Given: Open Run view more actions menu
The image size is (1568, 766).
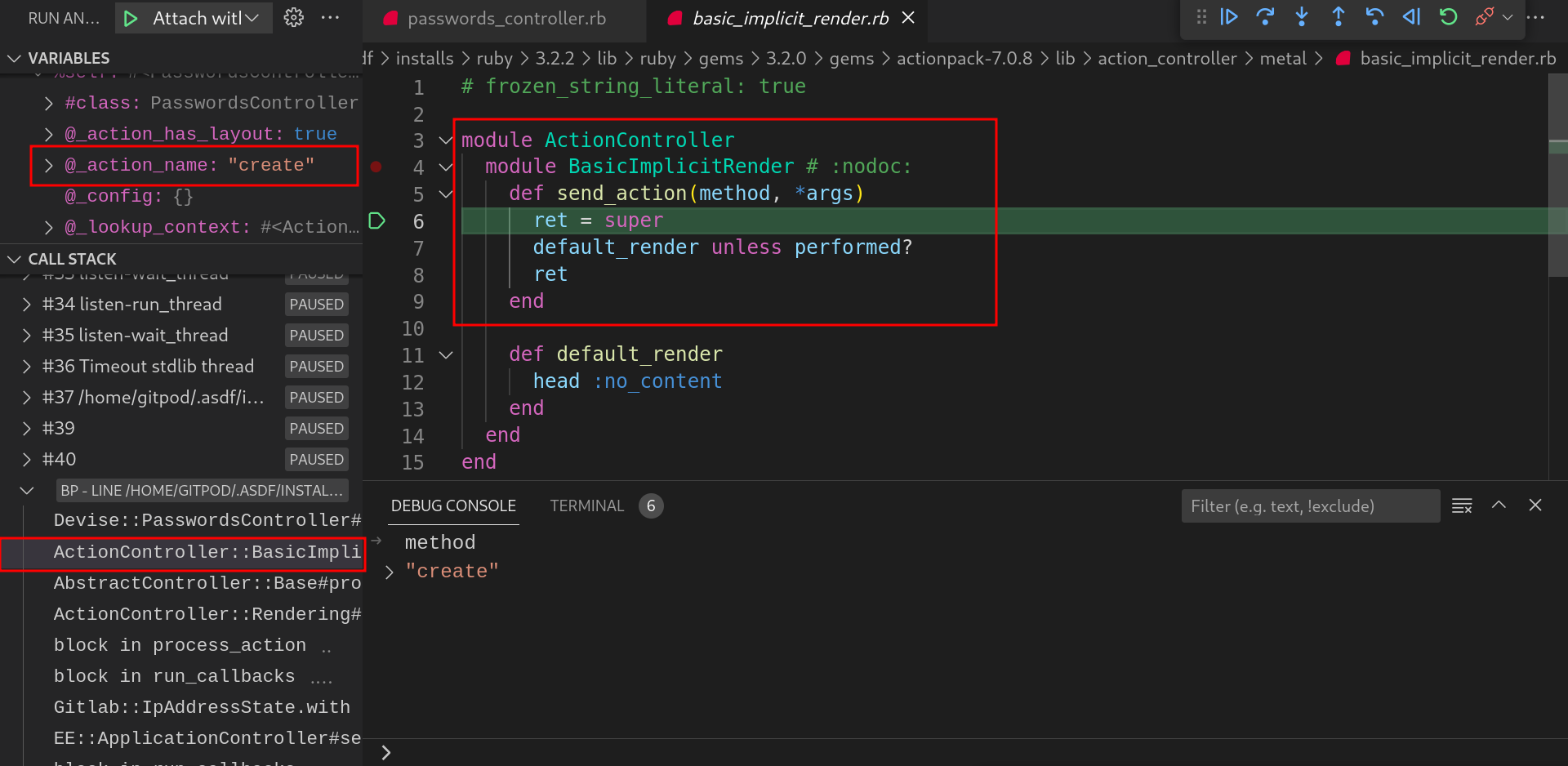Looking at the screenshot, I should tap(330, 18).
